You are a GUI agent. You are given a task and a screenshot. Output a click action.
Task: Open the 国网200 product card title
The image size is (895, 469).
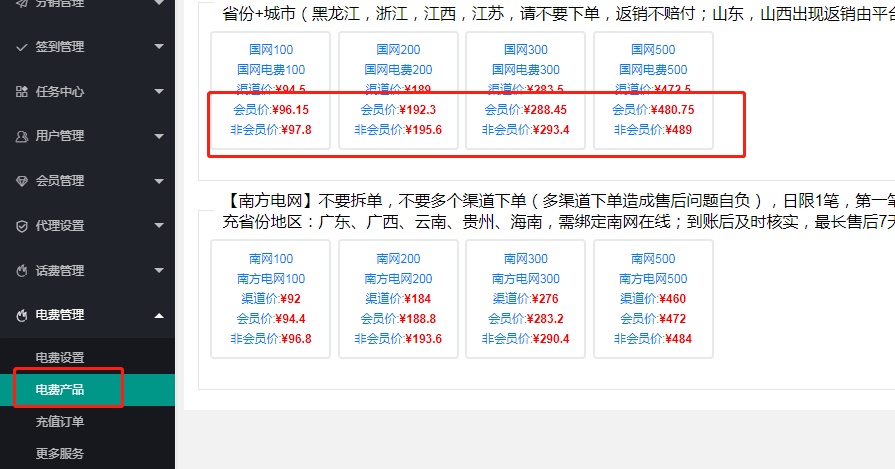(398, 50)
